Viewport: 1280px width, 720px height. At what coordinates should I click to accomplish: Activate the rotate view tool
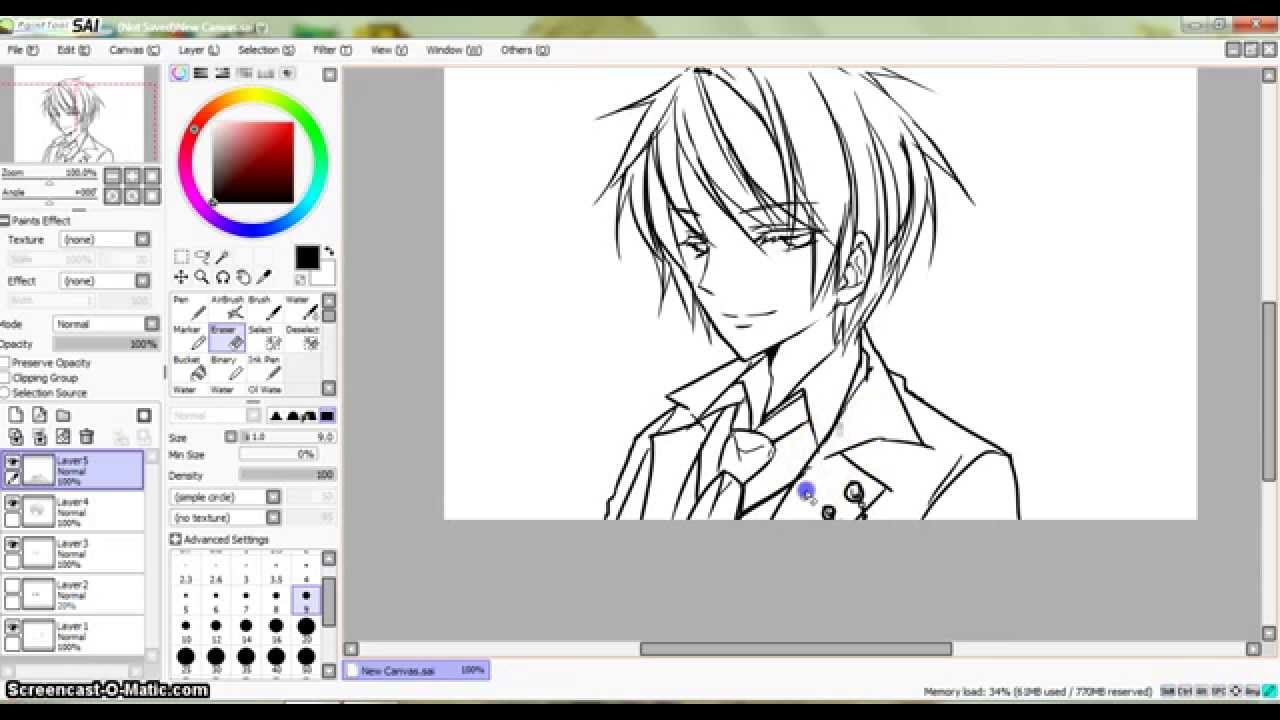coord(222,277)
